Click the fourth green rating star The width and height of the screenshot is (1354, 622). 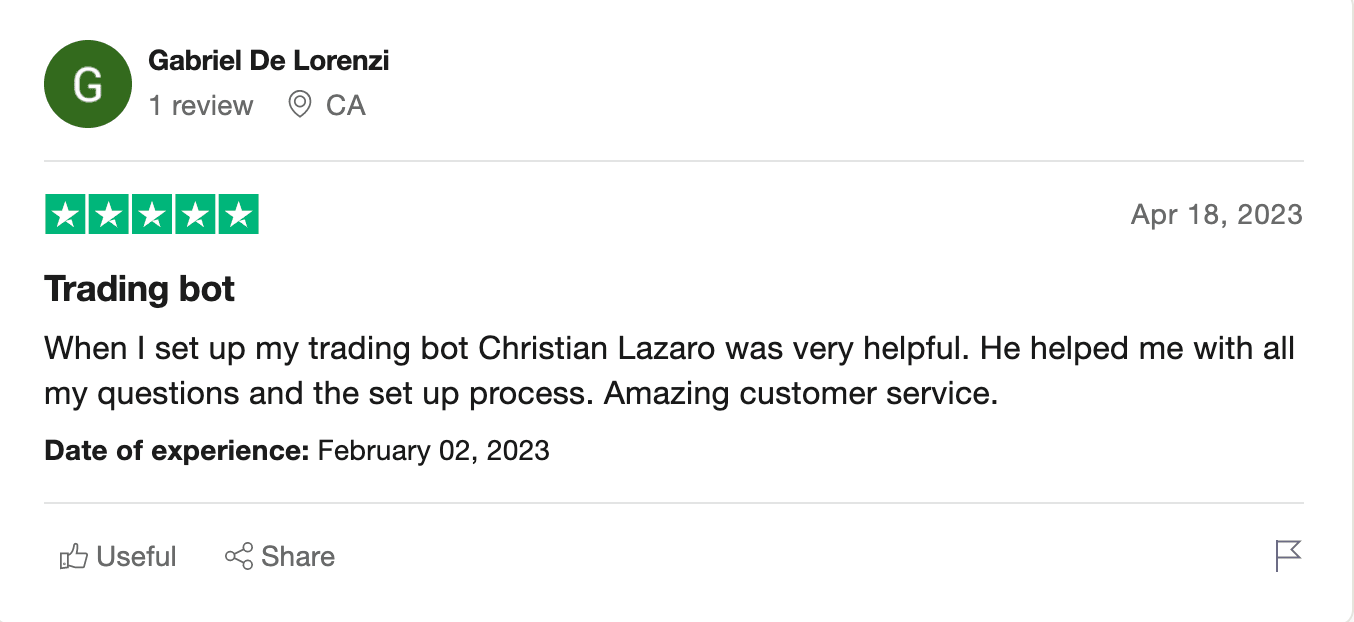tap(195, 214)
